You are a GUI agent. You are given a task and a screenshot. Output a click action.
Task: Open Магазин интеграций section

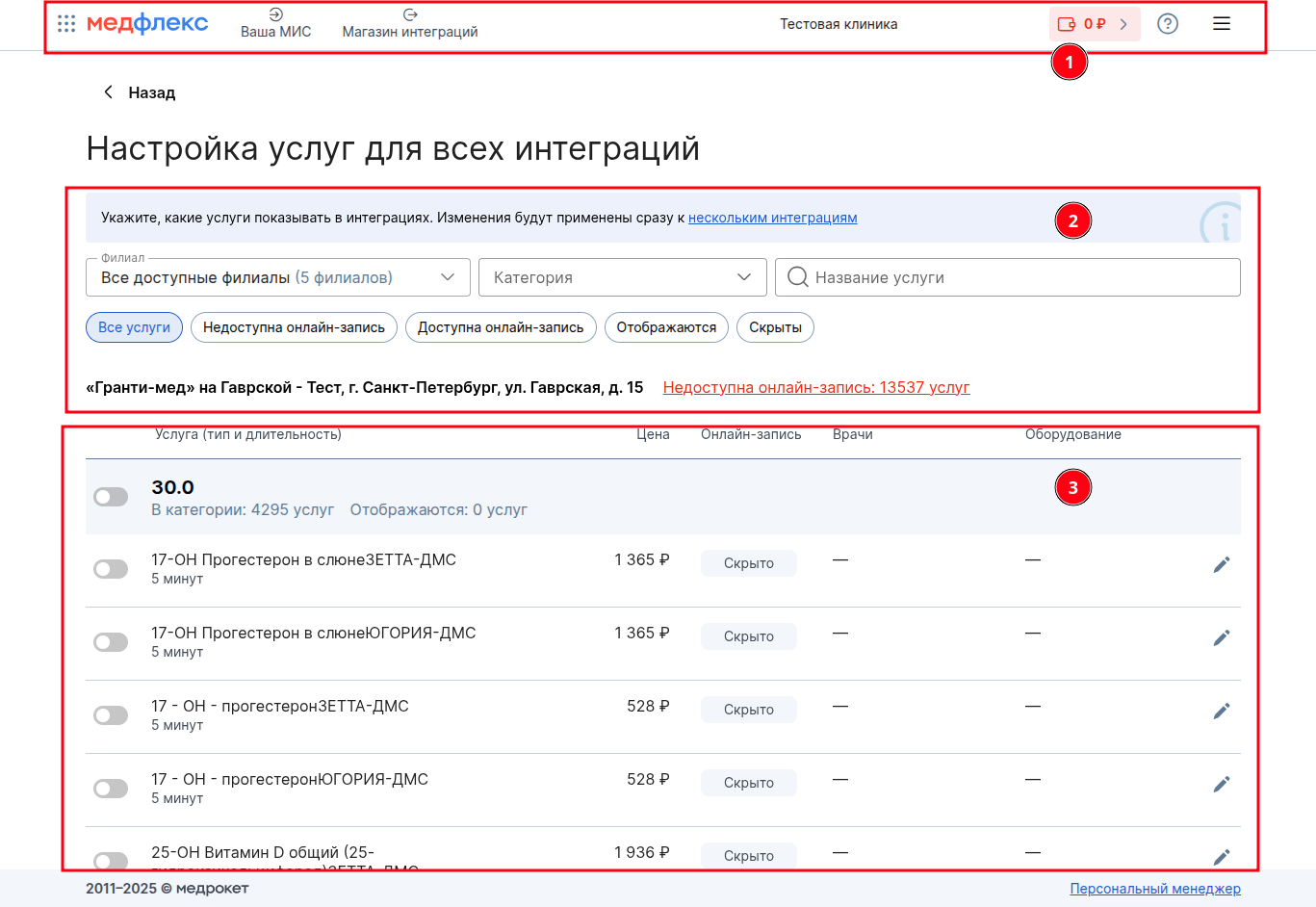(410, 24)
